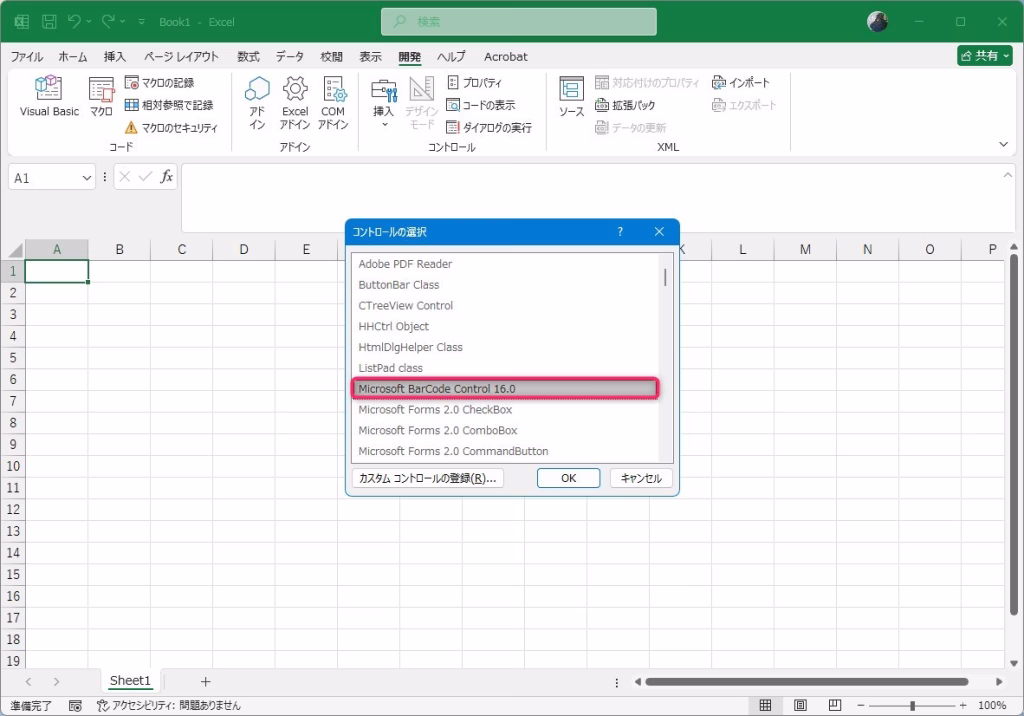Click OK in the control selection dialog
1024x716 pixels.
[x=568, y=478]
